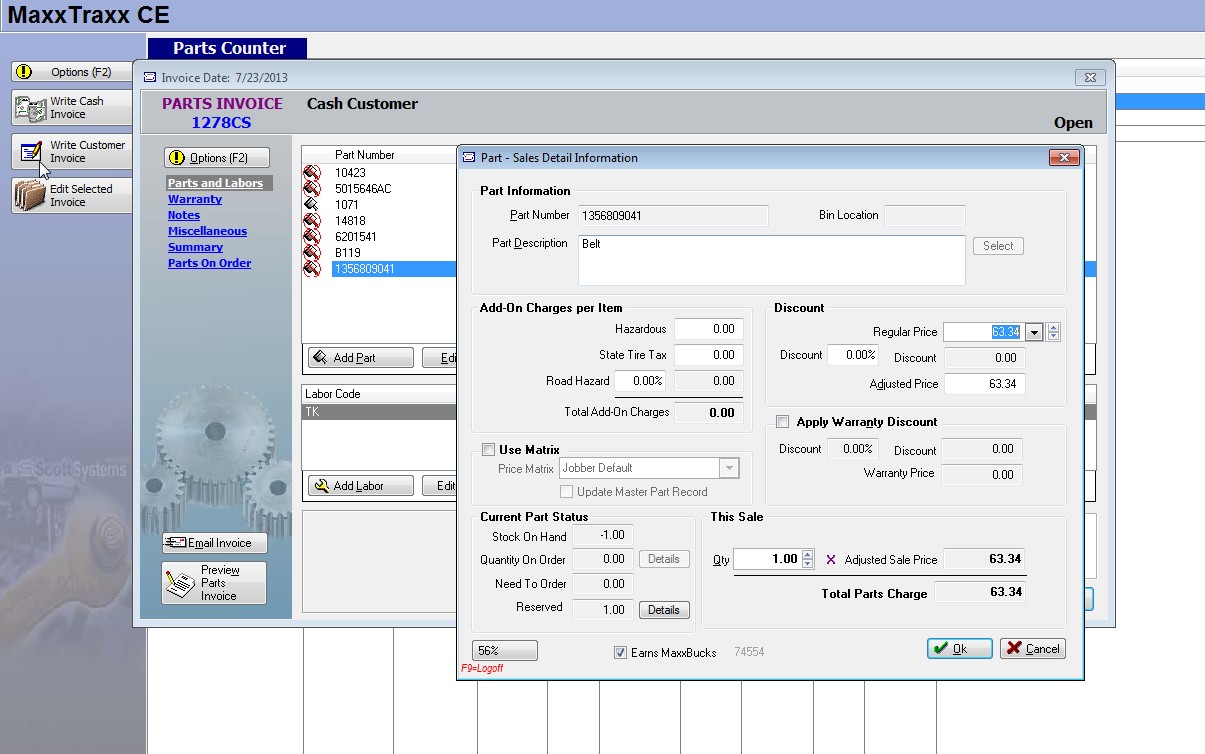
Task: Click the Hazardous charge field
Action: pos(707,329)
